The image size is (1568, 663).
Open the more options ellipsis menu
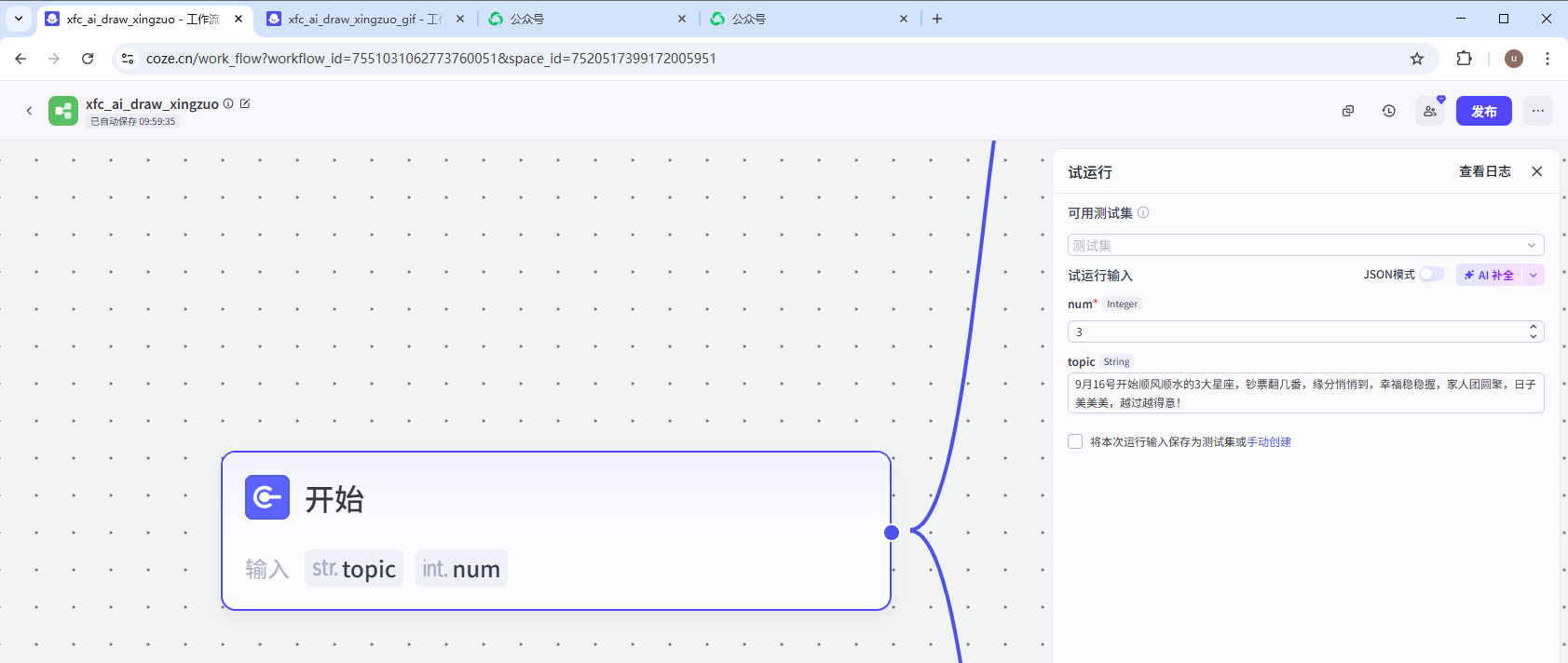(1538, 111)
